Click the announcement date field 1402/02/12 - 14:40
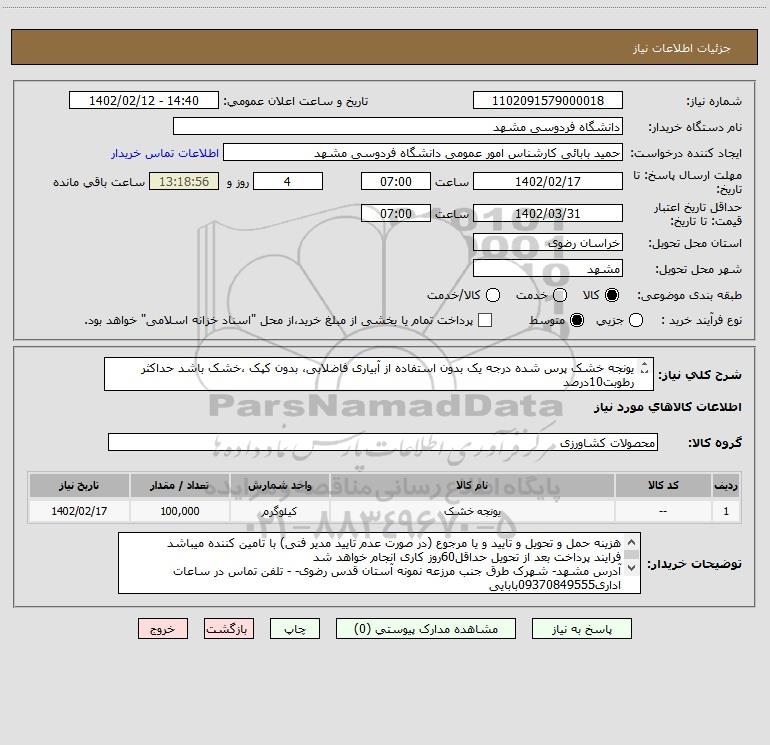Viewport: 770px width, 745px height. click(143, 101)
